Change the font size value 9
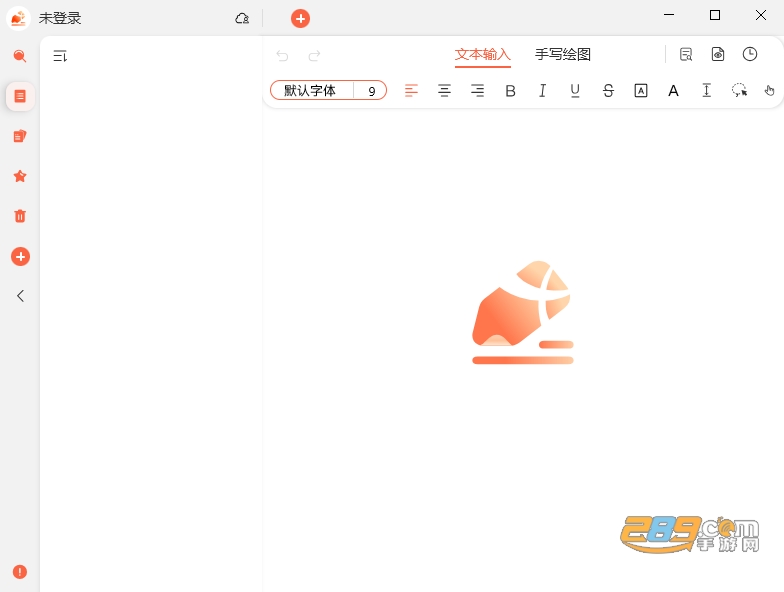The image size is (784, 592). [x=372, y=91]
